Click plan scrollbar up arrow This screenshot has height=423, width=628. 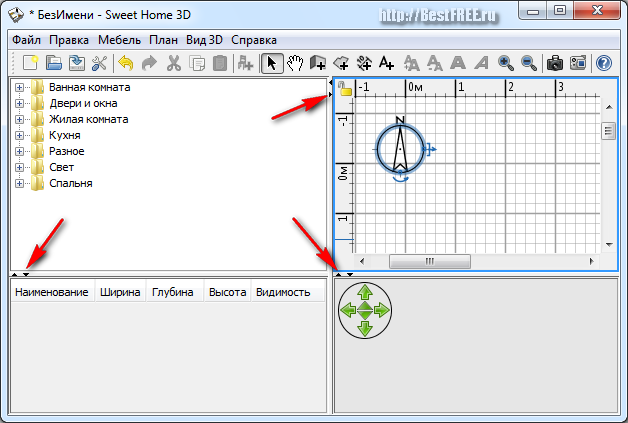pos(609,107)
